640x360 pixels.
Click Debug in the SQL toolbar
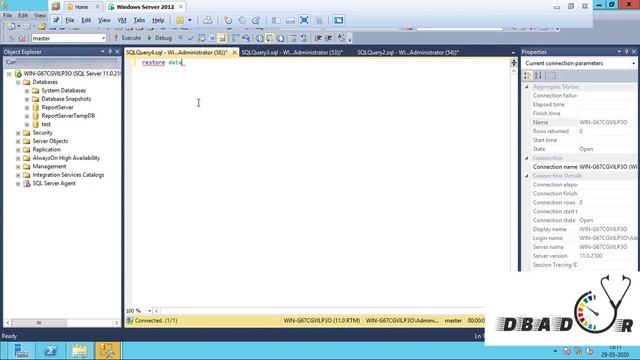click(x=159, y=38)
